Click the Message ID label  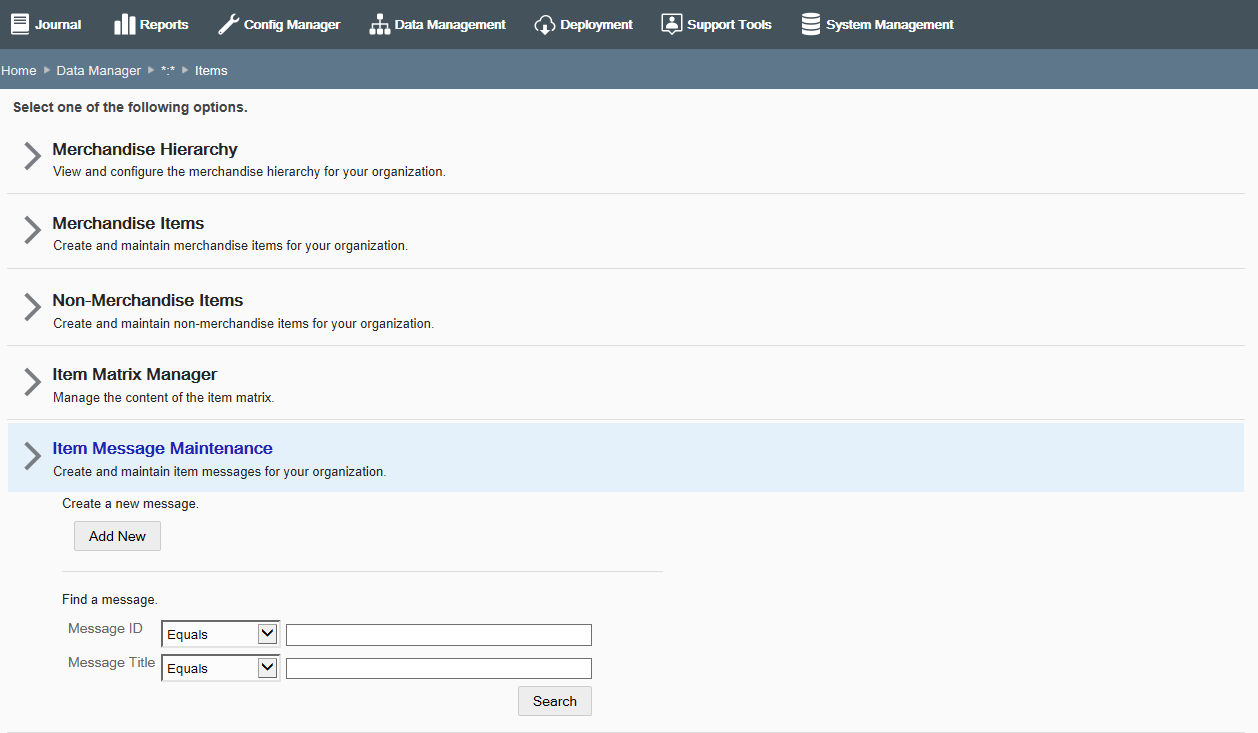(105, 629)
